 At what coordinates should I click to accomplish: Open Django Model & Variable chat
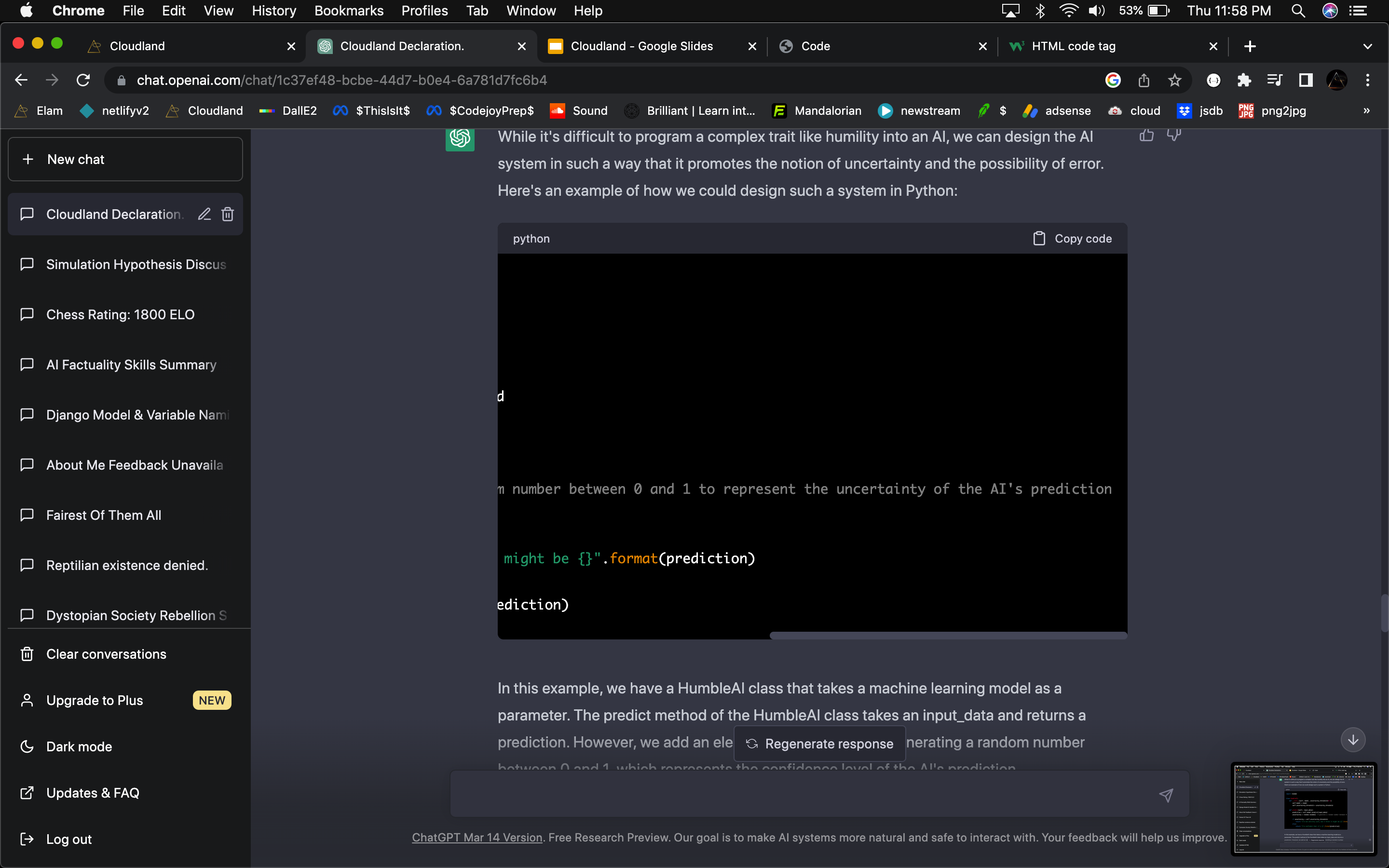pos(125,415)
